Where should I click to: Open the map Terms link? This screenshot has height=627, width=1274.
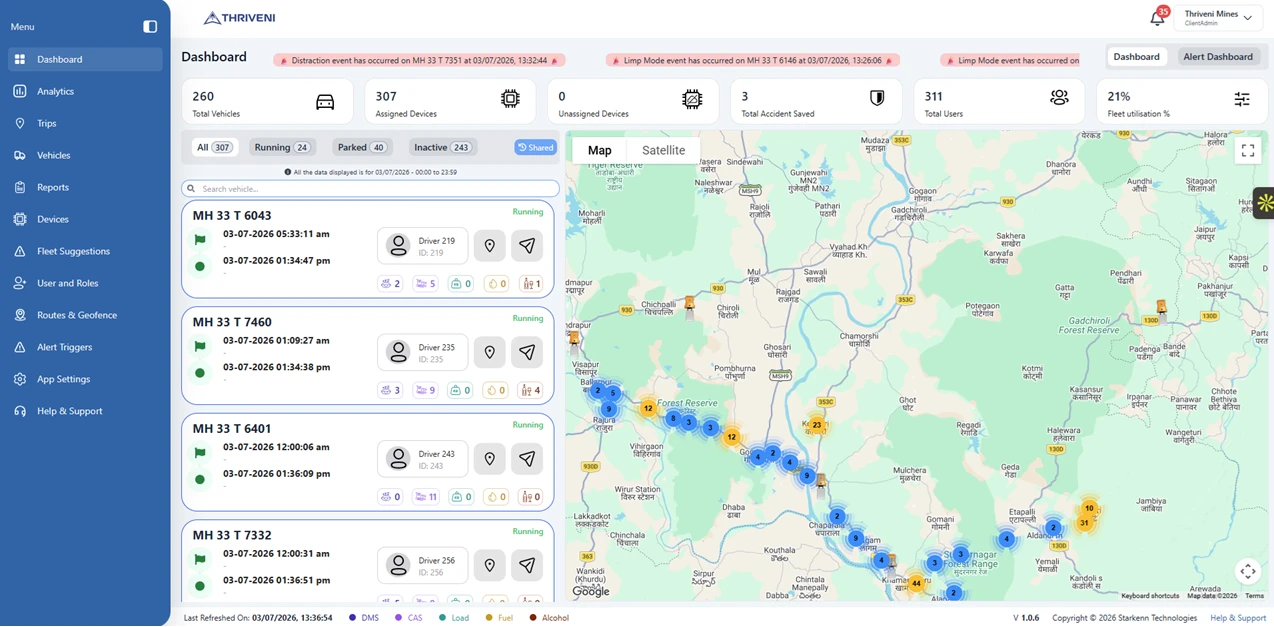(x=1254, y=596)
